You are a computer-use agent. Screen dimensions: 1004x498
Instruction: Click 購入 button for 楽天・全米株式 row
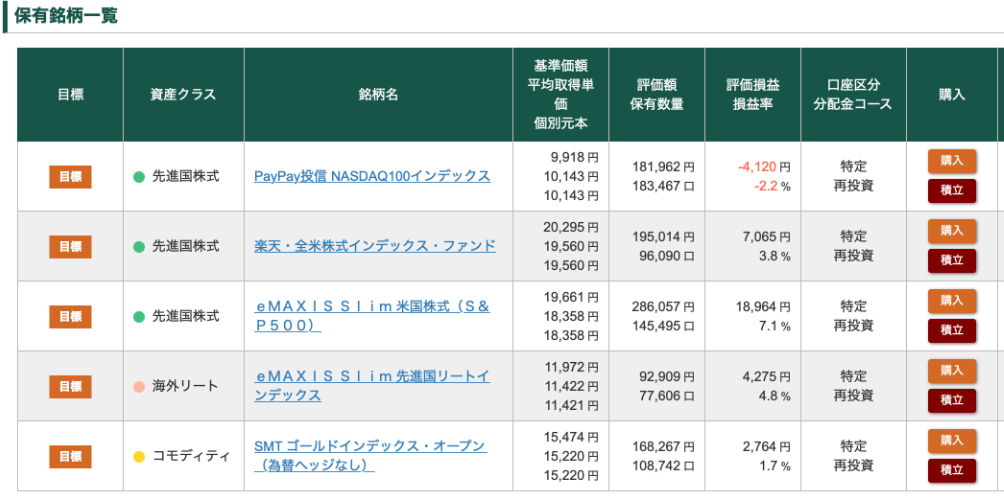(x=951, y=231)
